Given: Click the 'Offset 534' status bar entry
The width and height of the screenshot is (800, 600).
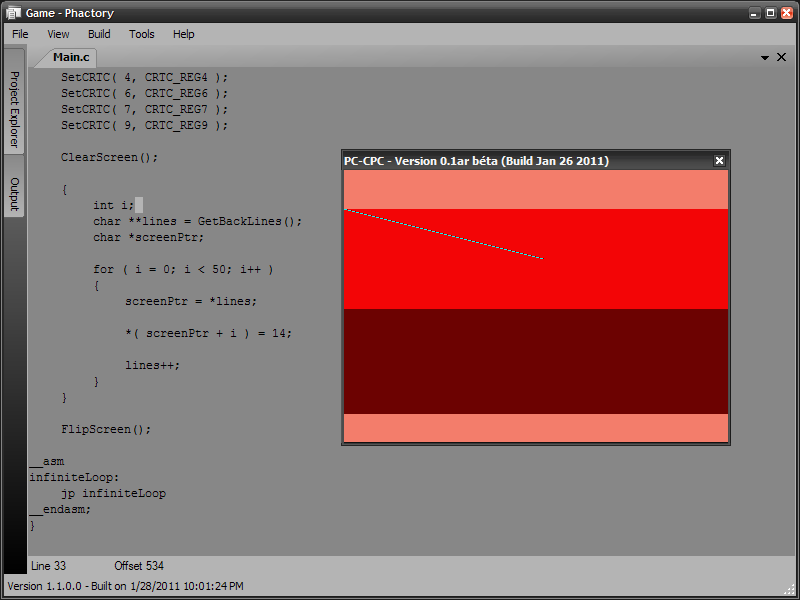Looking at the screenshot, I should 139,566.
